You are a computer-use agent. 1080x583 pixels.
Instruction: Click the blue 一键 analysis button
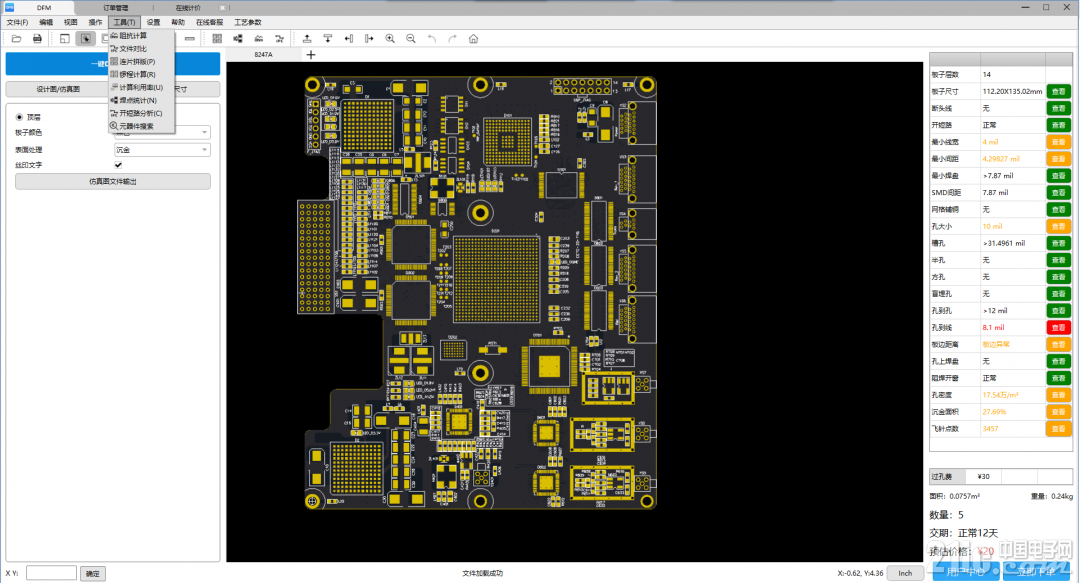[113, 63]
